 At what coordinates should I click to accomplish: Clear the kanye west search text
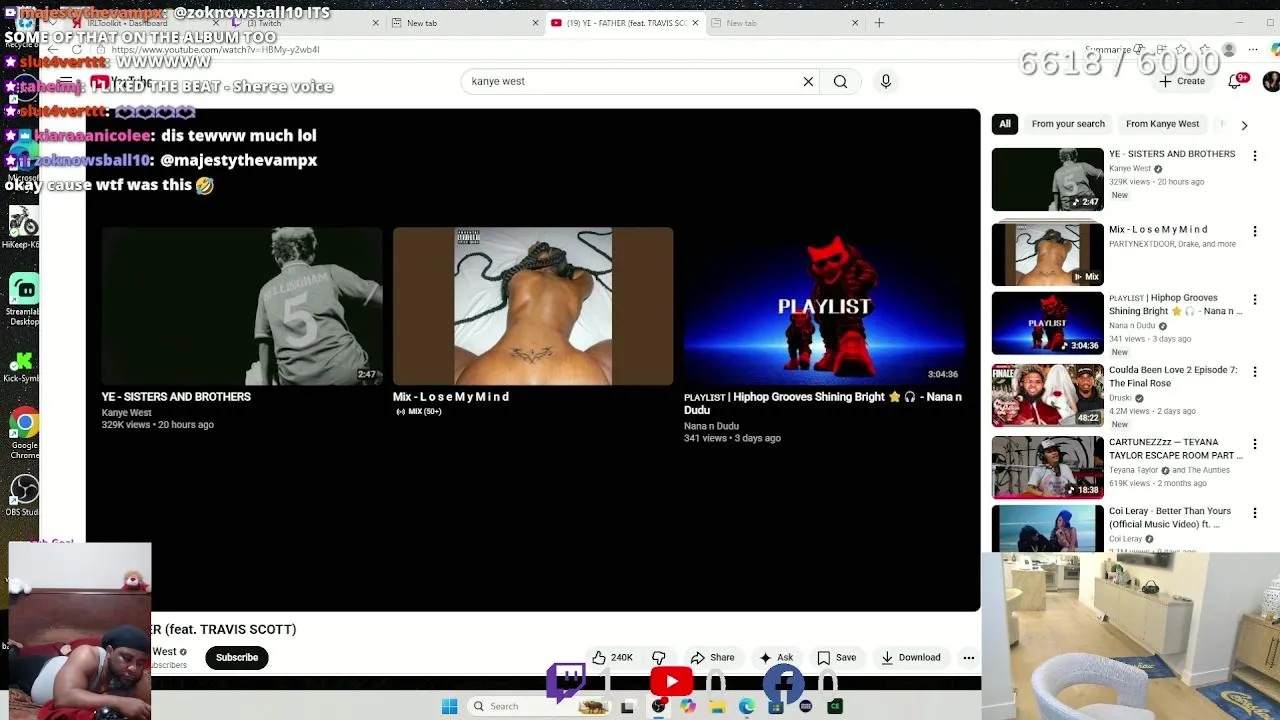click(808, 82)
